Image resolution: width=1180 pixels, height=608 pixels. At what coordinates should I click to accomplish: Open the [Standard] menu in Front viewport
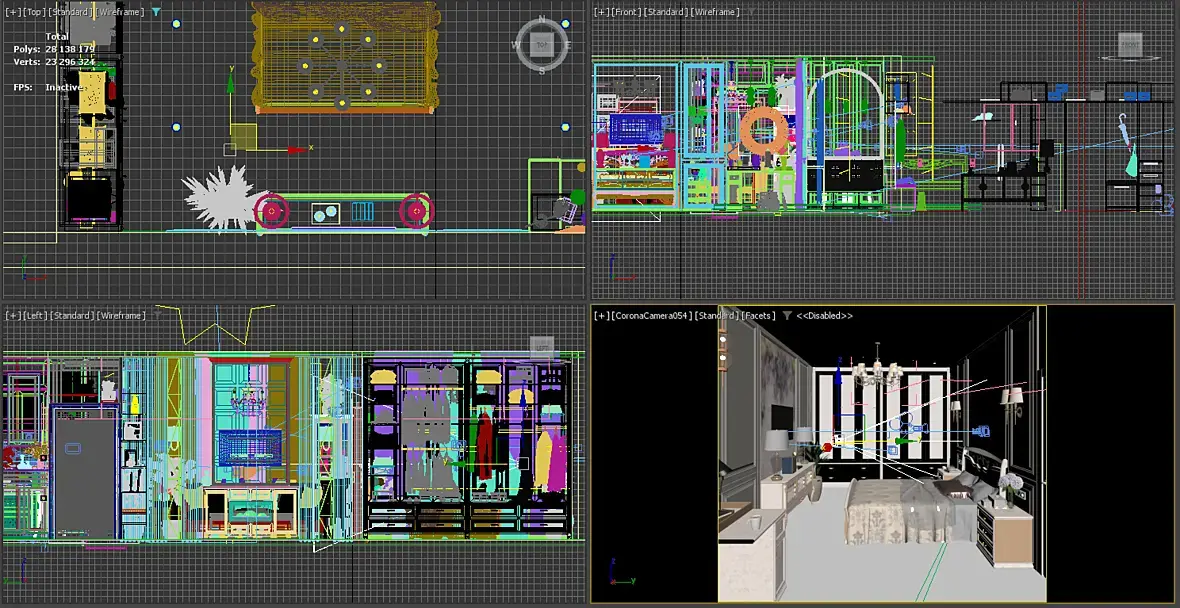[x=668, y=12]
